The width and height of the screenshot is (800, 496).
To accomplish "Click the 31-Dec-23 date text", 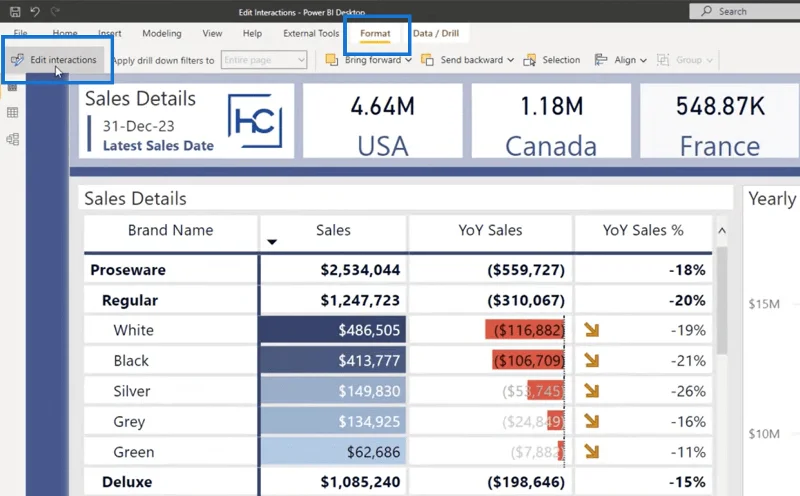I will (139, 126).
